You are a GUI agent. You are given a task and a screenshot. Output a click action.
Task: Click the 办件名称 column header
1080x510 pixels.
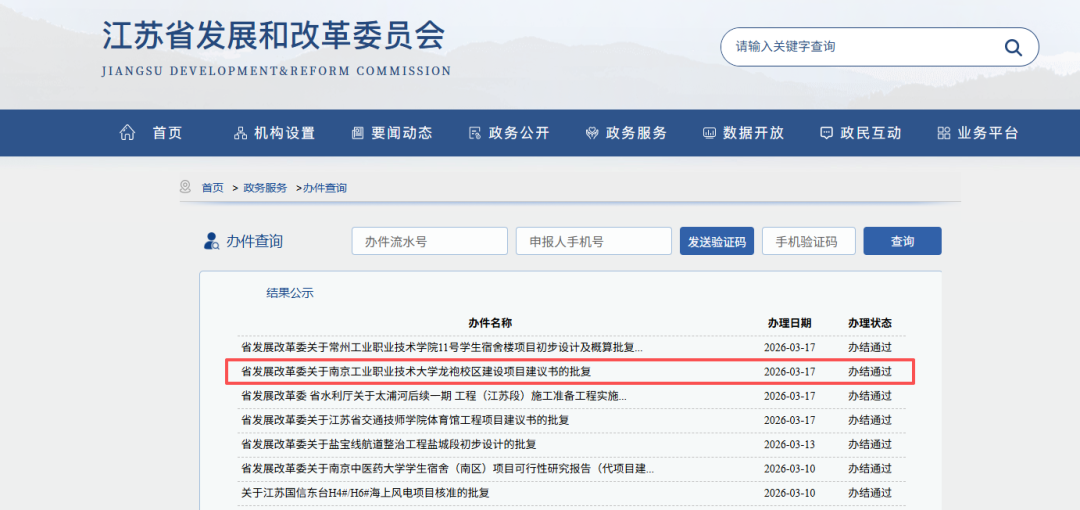point(490,323)
